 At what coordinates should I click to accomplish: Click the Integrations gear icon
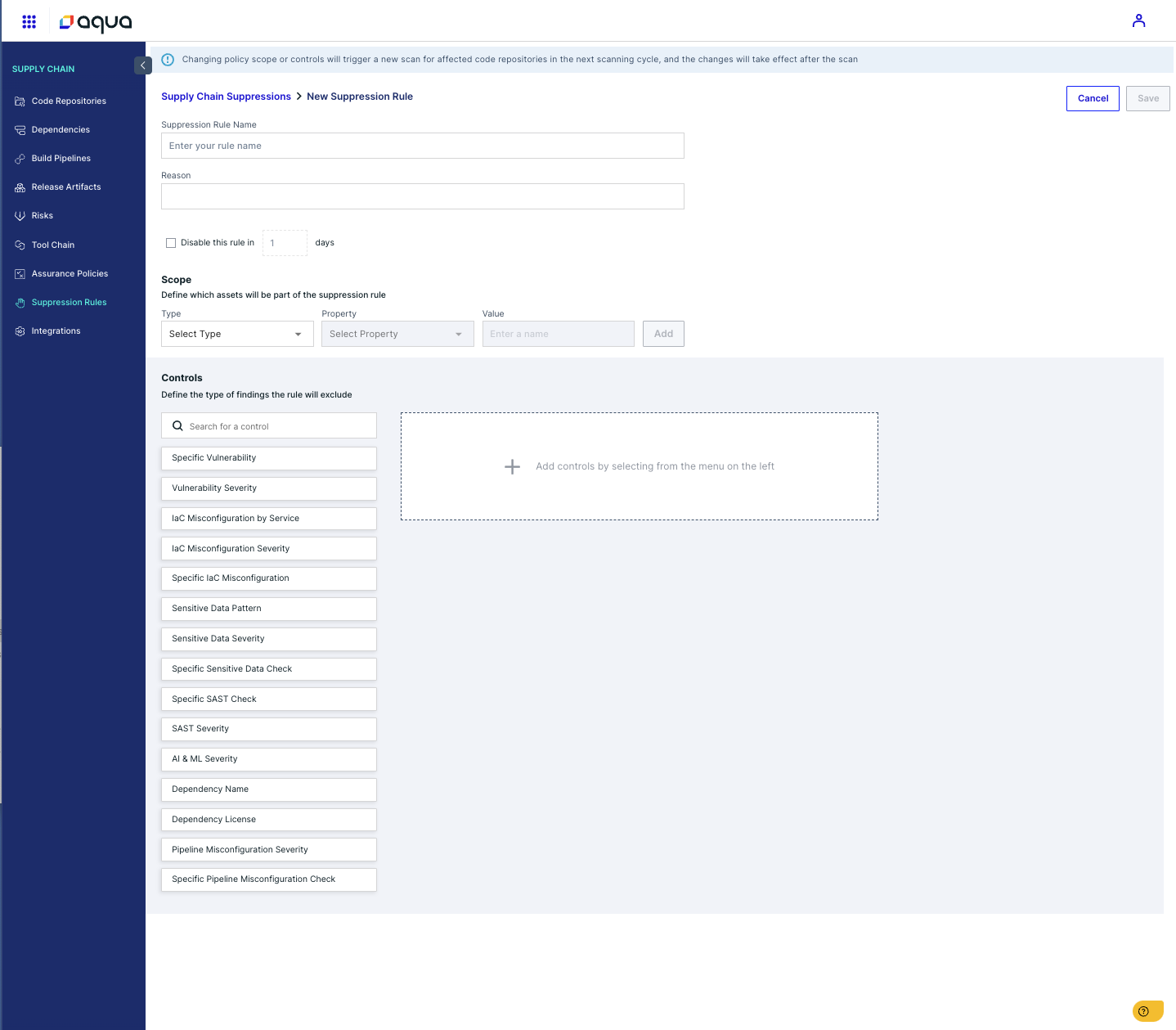(x=20, y=331)
